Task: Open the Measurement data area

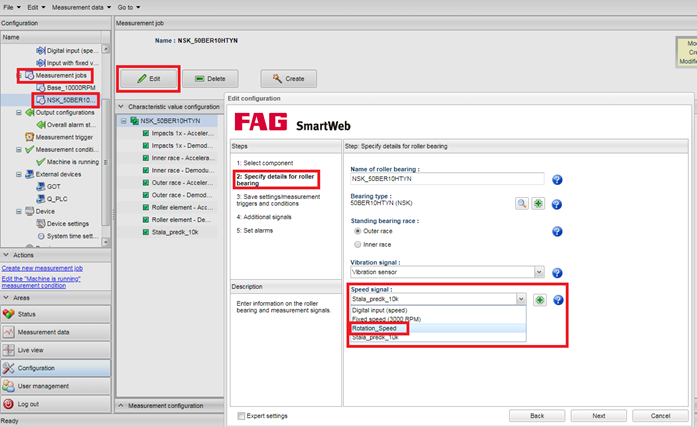Action: pos(56,332)
